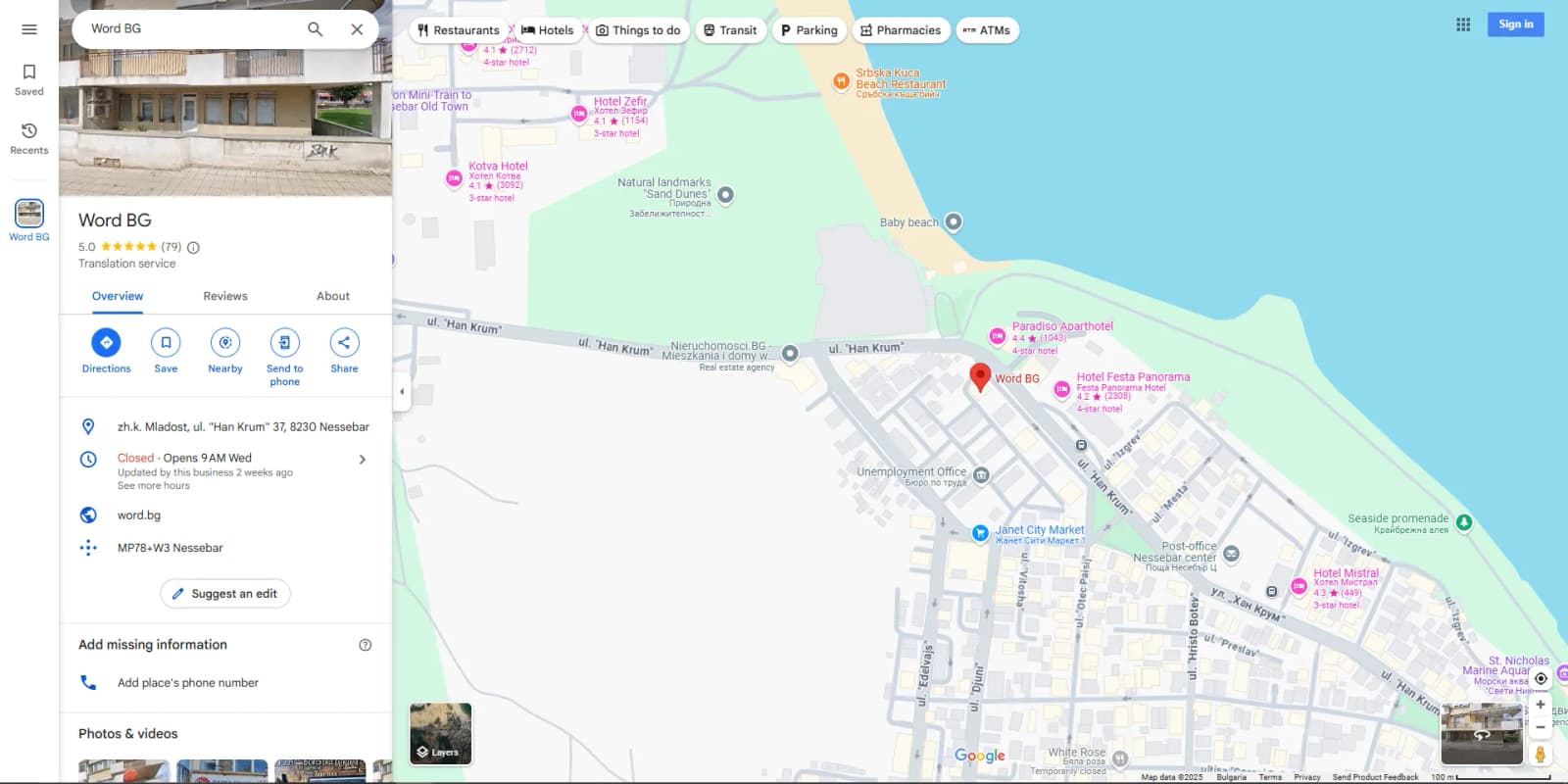The height and width of the screenshot is (784, 1568).
Task: Share the Word BG place
Action: 344,351
